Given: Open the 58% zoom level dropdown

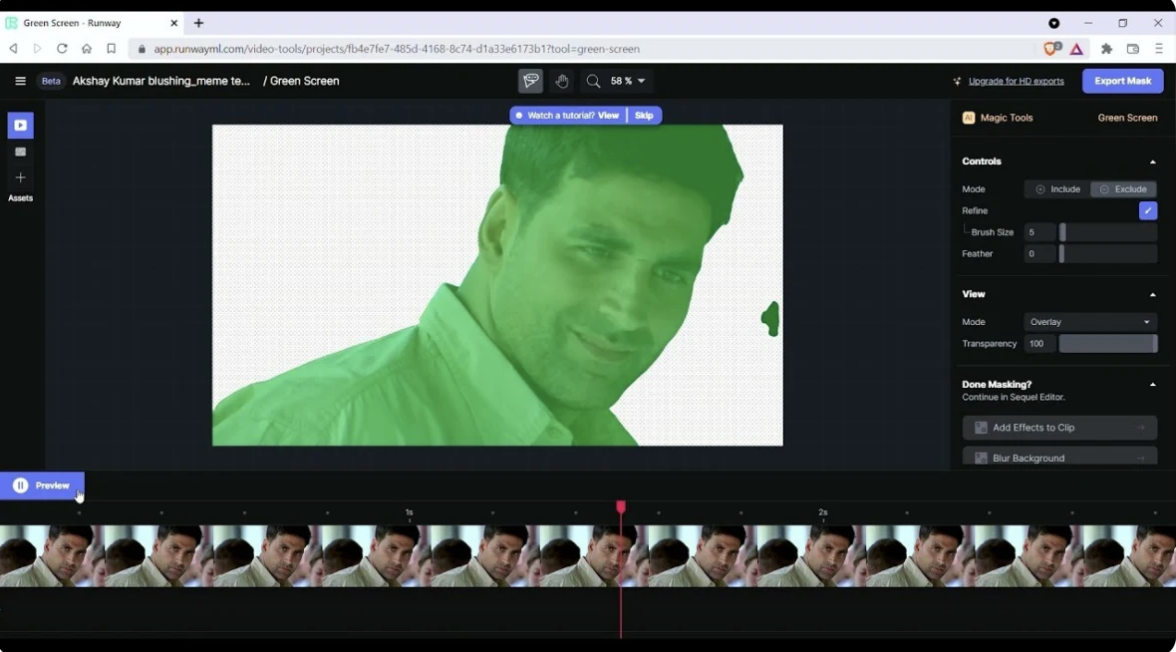Looking at the screenshot, I should pos(628,81).
